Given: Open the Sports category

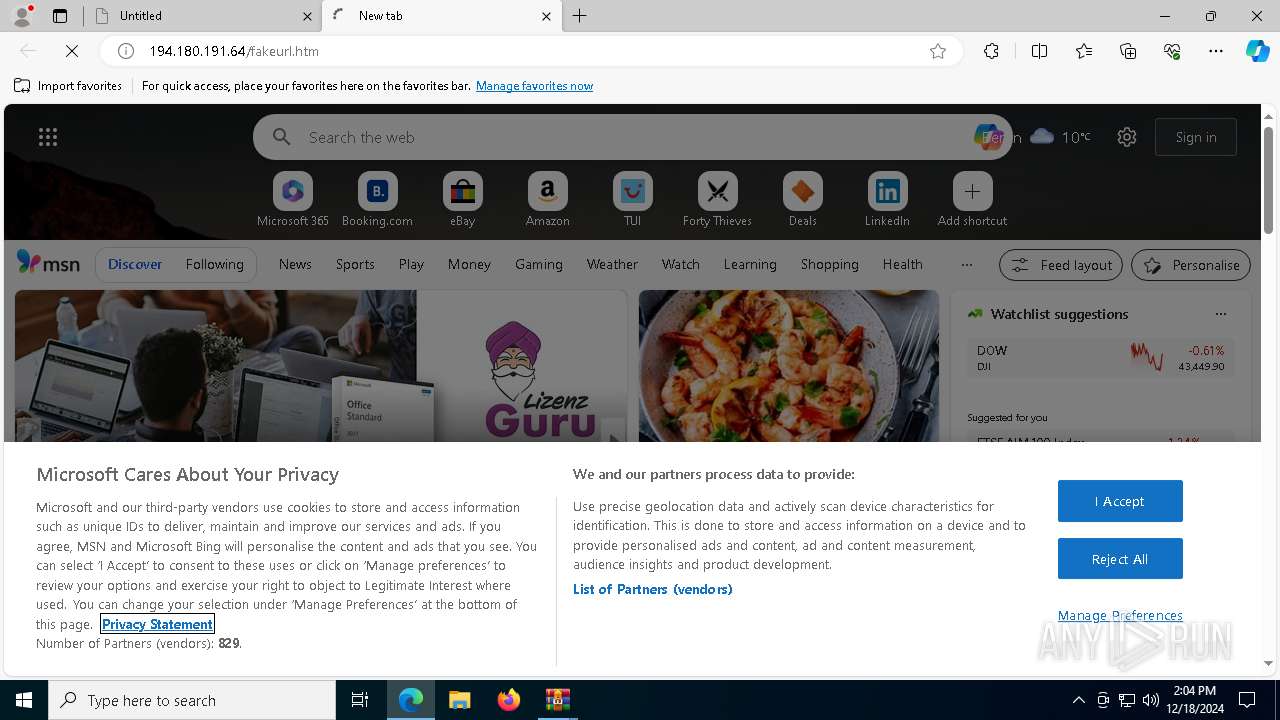Looking at the screenshot, I should pos(355,264).
